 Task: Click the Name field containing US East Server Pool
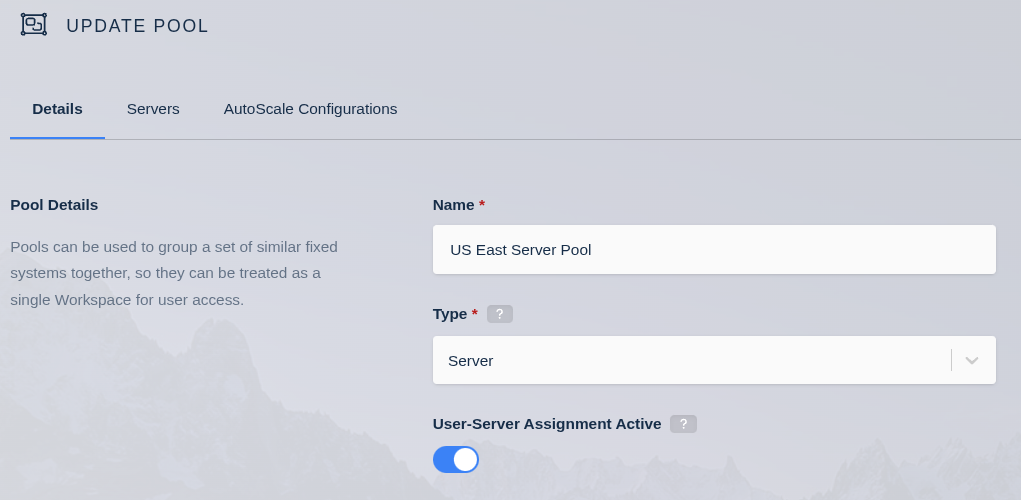713,249
